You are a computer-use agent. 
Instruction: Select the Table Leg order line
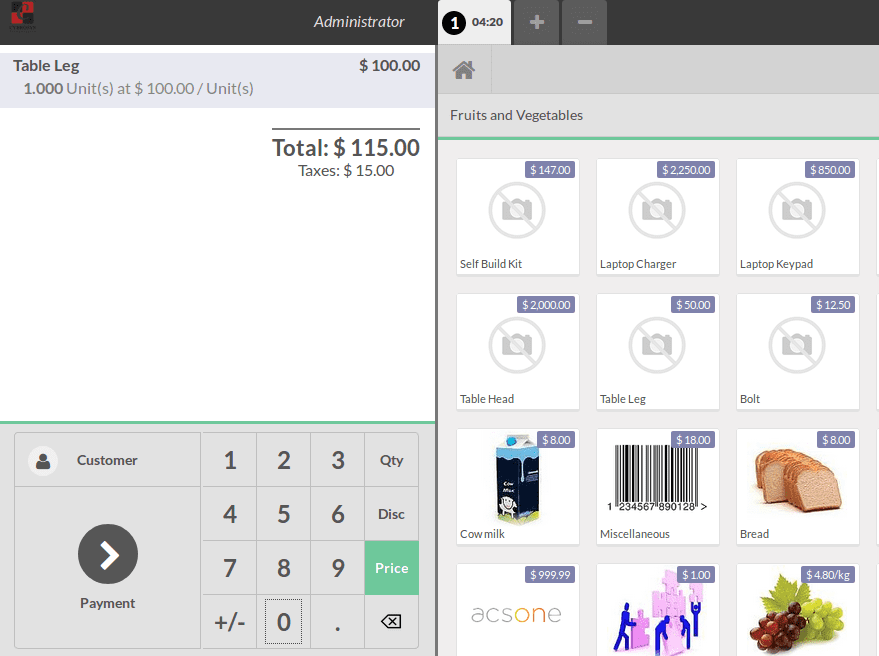click(217, 80)
